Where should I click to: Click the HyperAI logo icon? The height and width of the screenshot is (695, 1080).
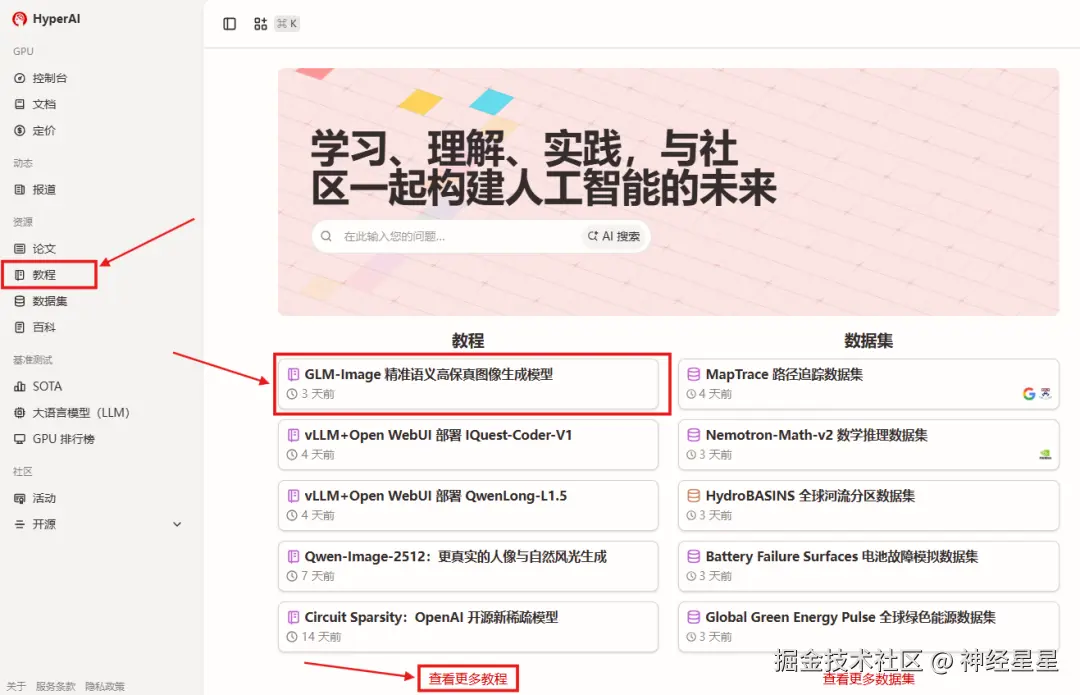pos(19,19)
